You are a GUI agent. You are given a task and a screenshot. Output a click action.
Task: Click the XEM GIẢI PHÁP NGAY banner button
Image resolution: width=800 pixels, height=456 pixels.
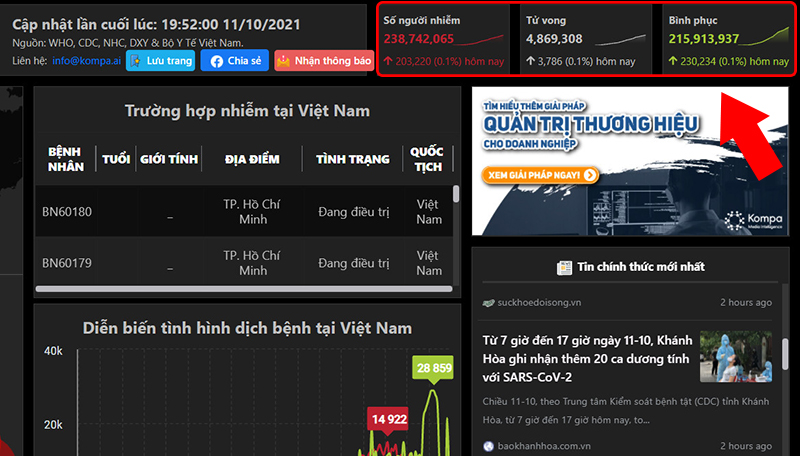540,175
